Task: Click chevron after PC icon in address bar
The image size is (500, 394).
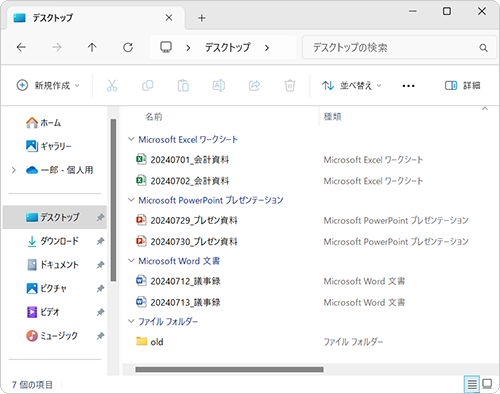Action: click(188, 48)
